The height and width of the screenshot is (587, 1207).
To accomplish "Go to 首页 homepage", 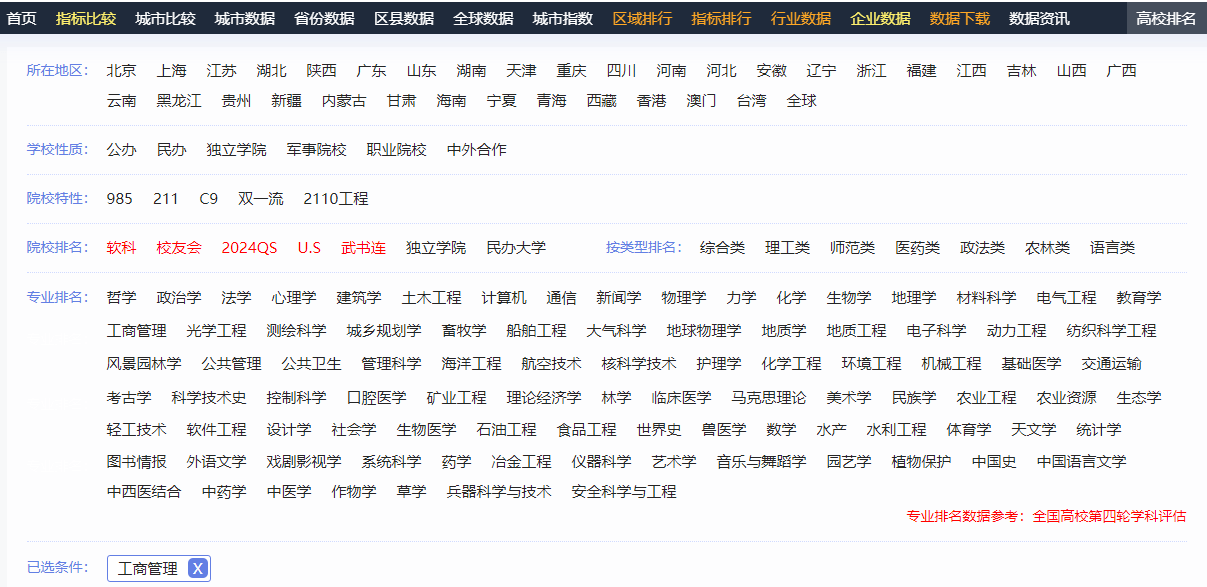I will pyautogui.click(x=20, y=17).
